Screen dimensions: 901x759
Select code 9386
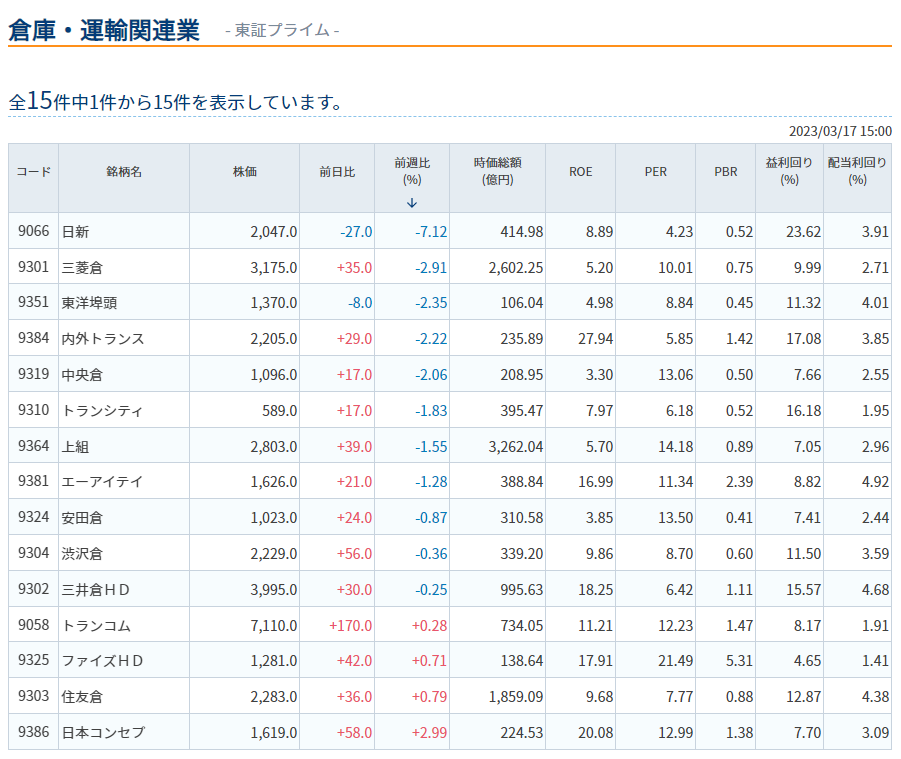(33, 732)
